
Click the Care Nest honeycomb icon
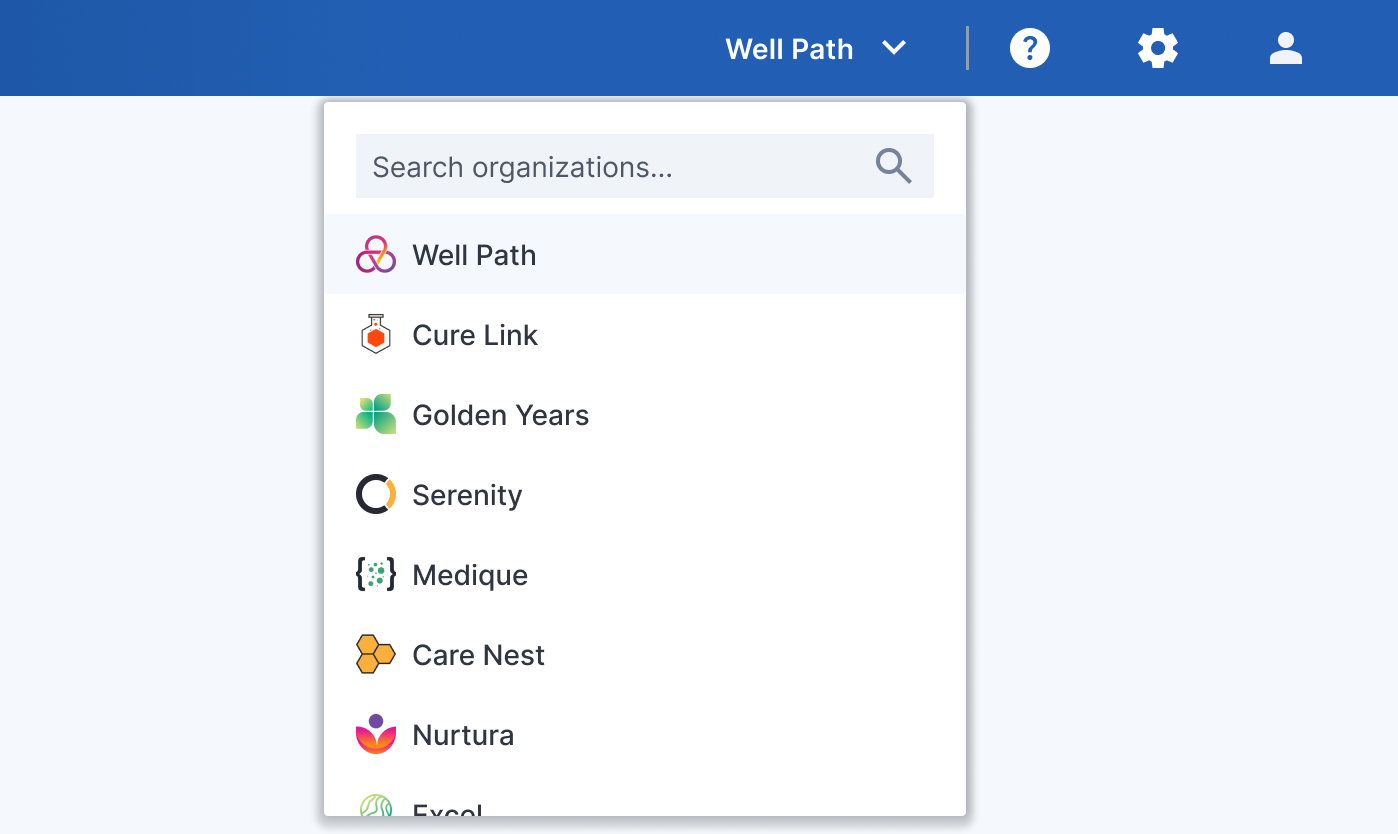376,655
